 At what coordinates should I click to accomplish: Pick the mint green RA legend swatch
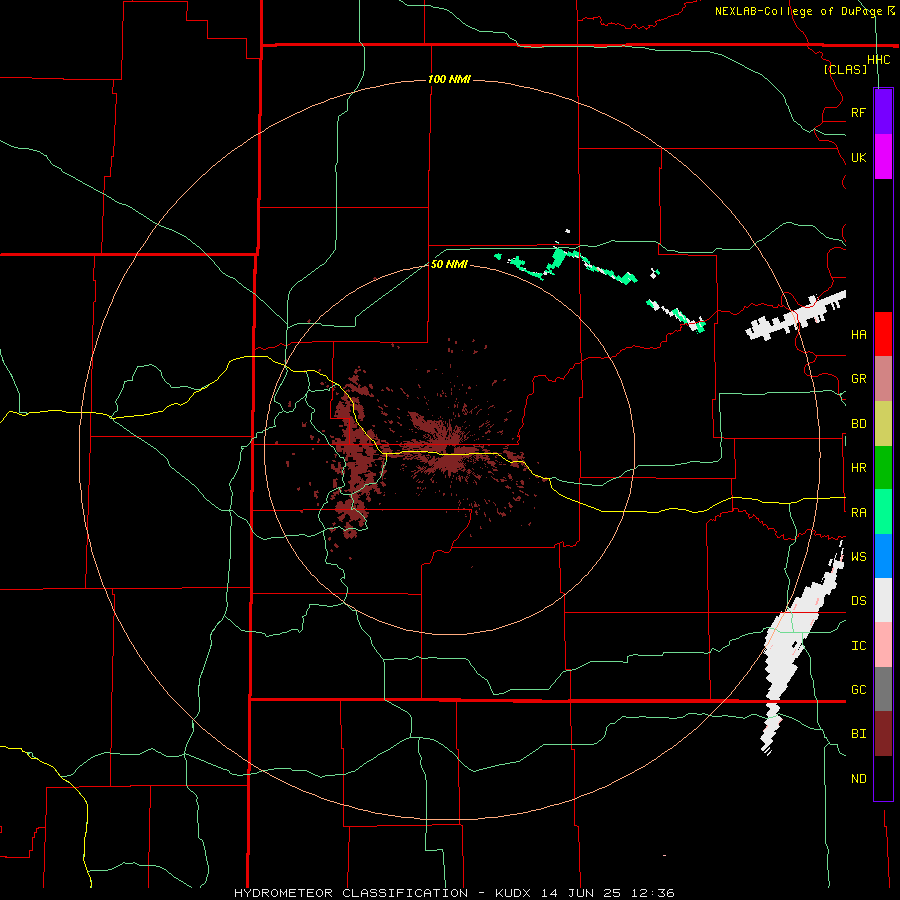[x=883, y=512]
